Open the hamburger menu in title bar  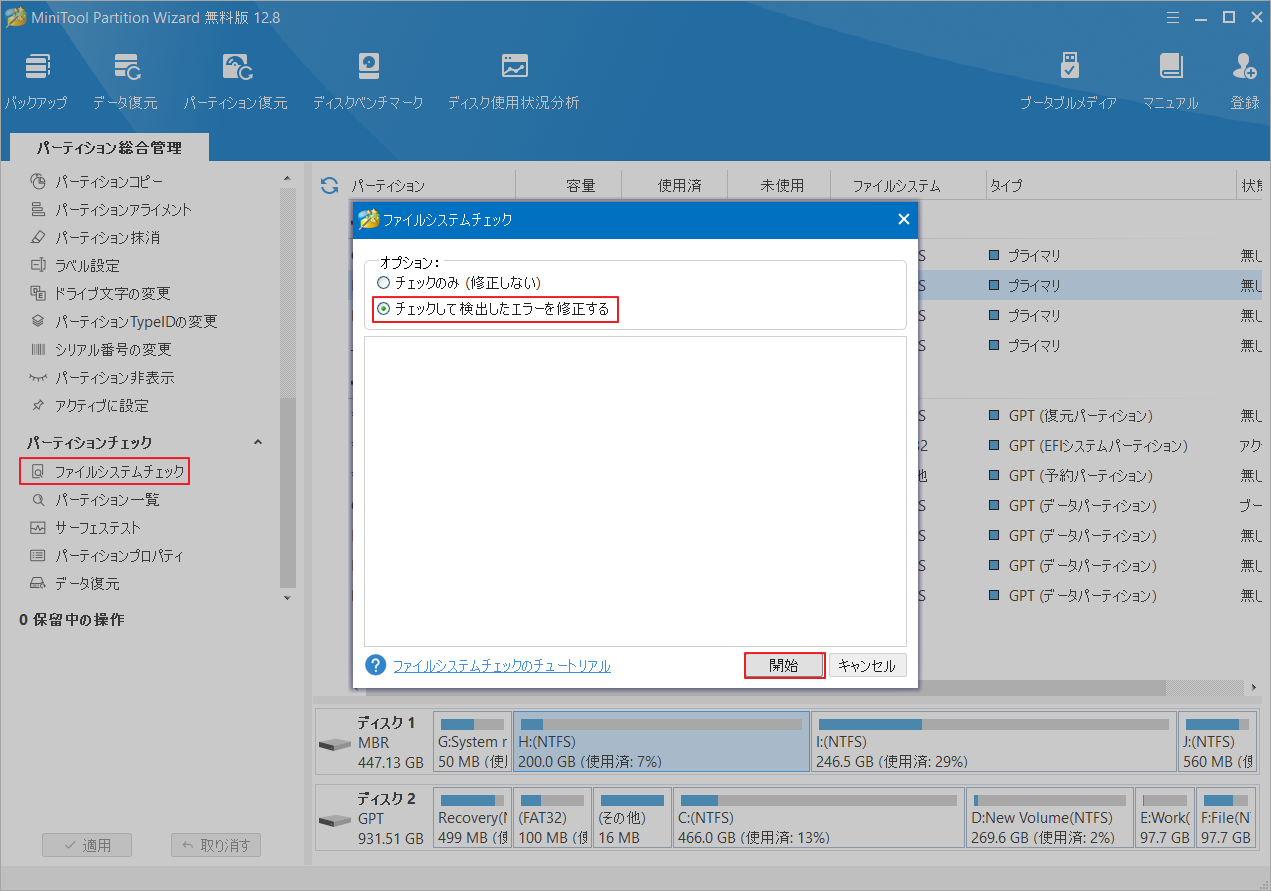click(x=1174, y=17)
